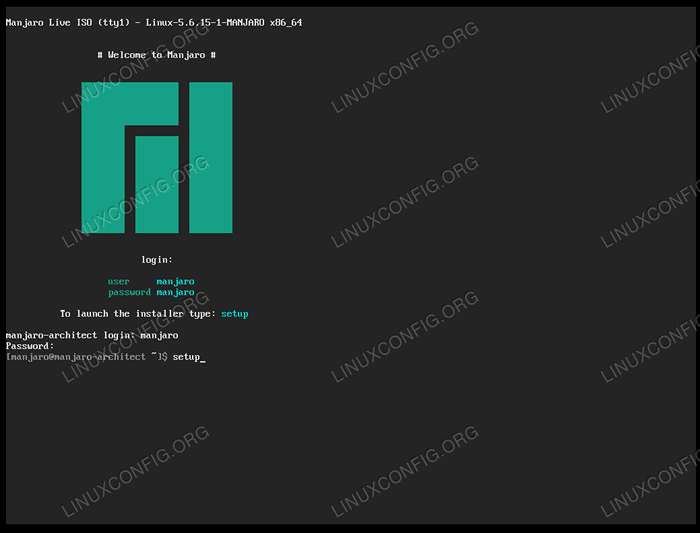
Task: Click the cyan 'user' label
Action: point(118,281)
